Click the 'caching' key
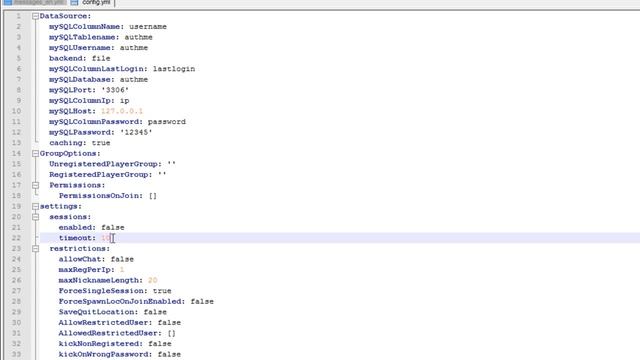 coord(65,143)
